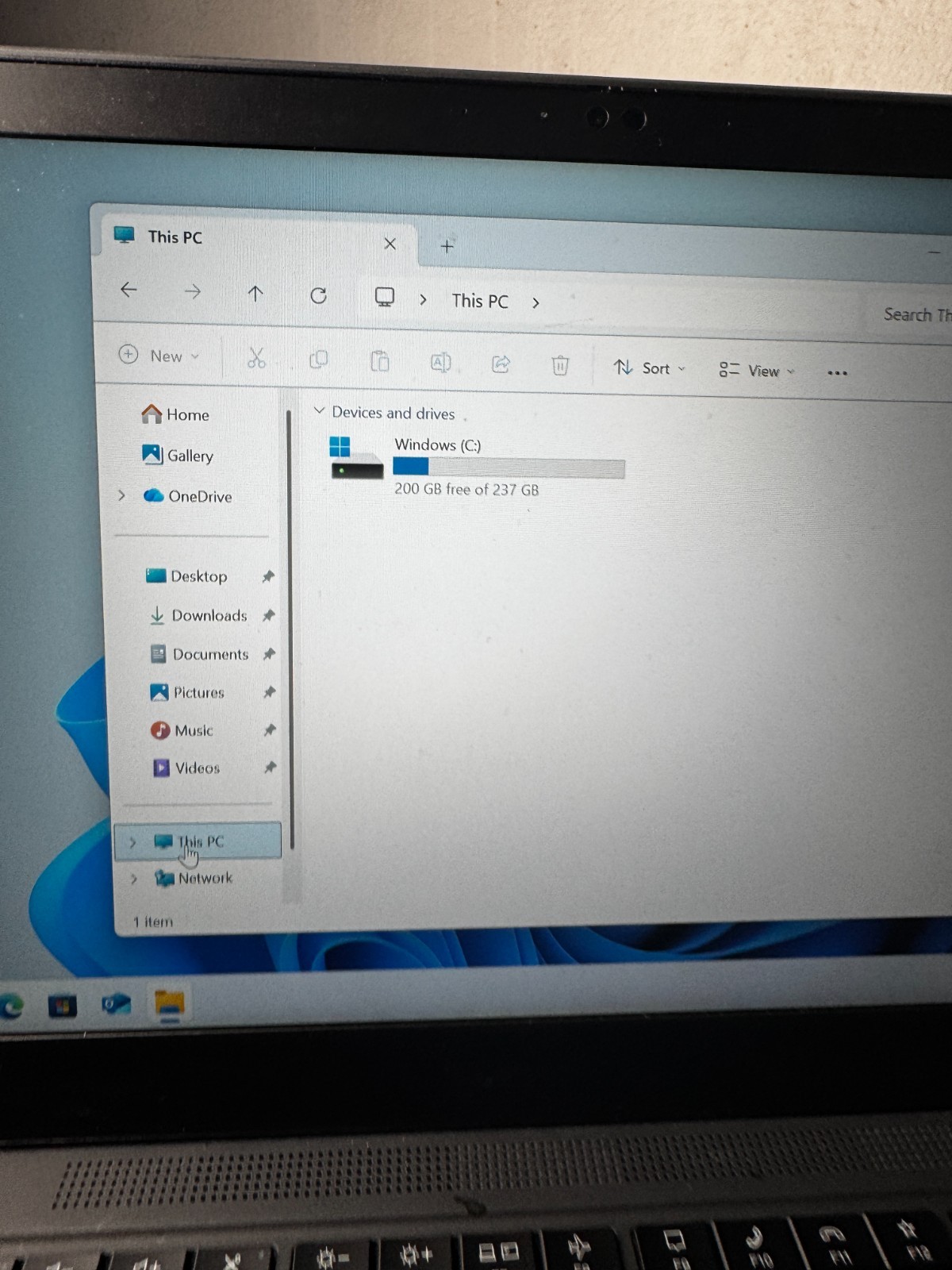This screenshot has height=1270, width=952.
Task: Select the This PC tab title
Action: point(175,237)
